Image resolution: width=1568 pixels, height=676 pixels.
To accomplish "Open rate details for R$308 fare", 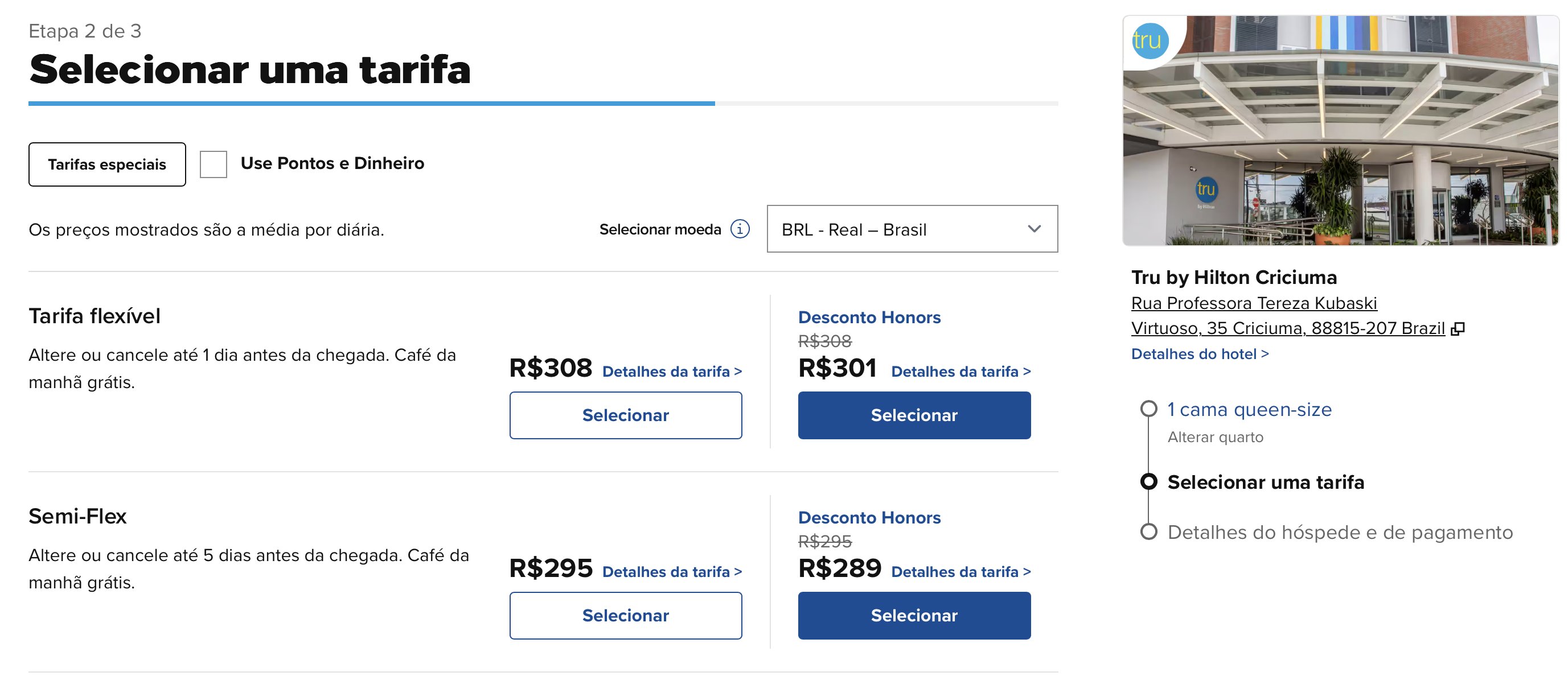I will (x=672, y=371).
